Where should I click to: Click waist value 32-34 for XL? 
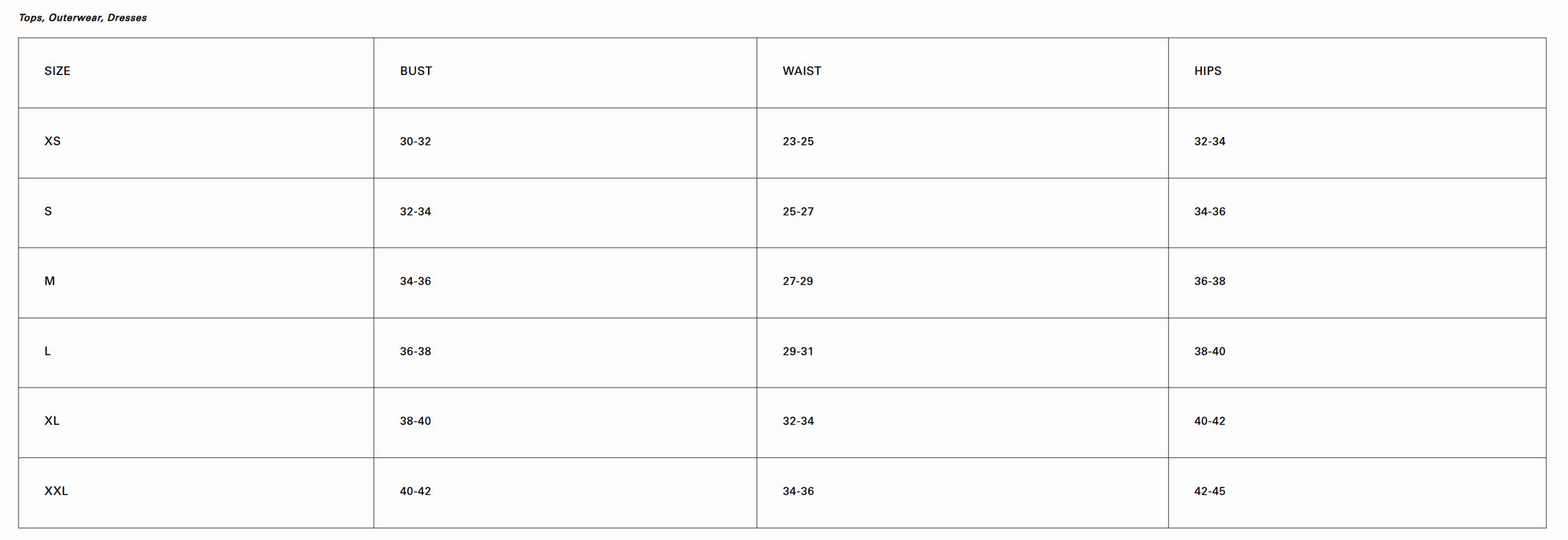point(798,421)
